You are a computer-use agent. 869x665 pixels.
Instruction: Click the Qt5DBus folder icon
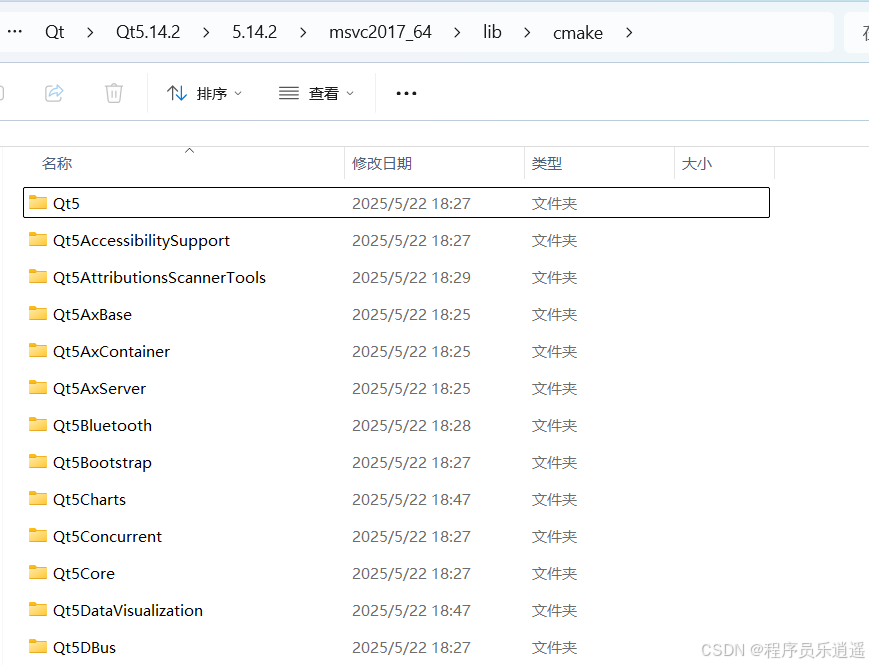(x=38, y=647)
